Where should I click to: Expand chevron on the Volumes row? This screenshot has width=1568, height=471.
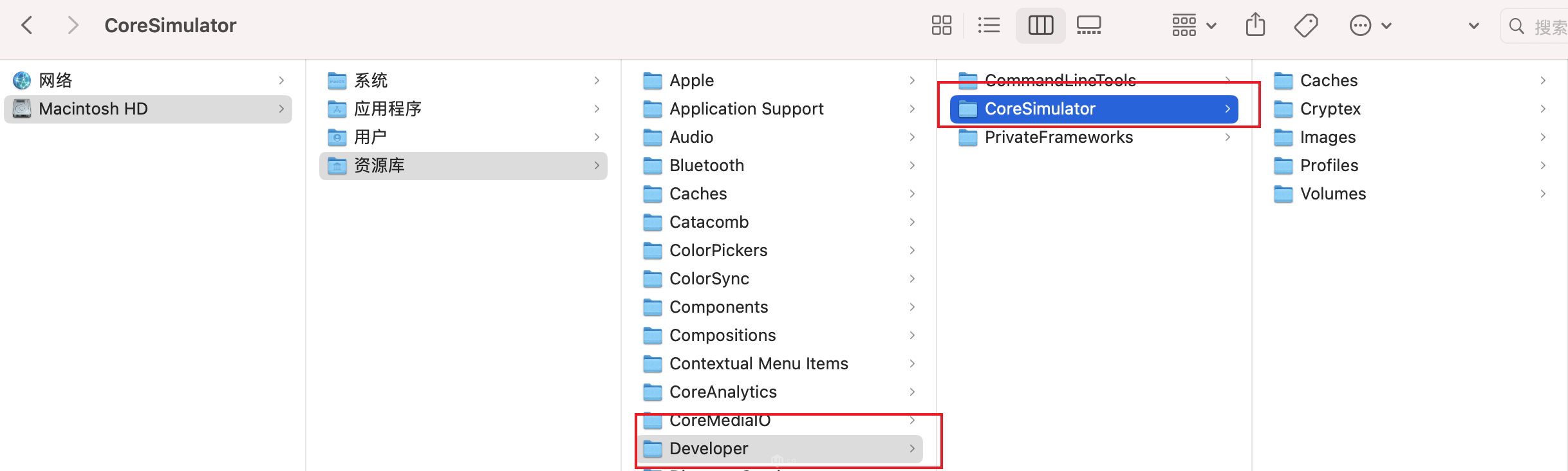[1543, 194]
